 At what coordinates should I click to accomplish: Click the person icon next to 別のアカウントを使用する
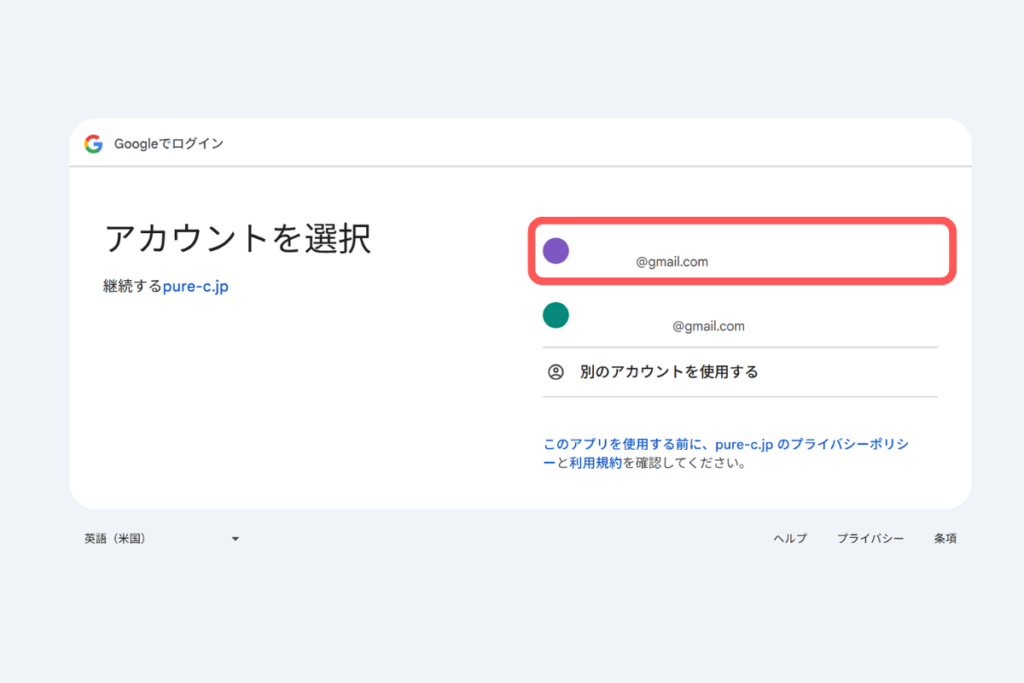556,371
